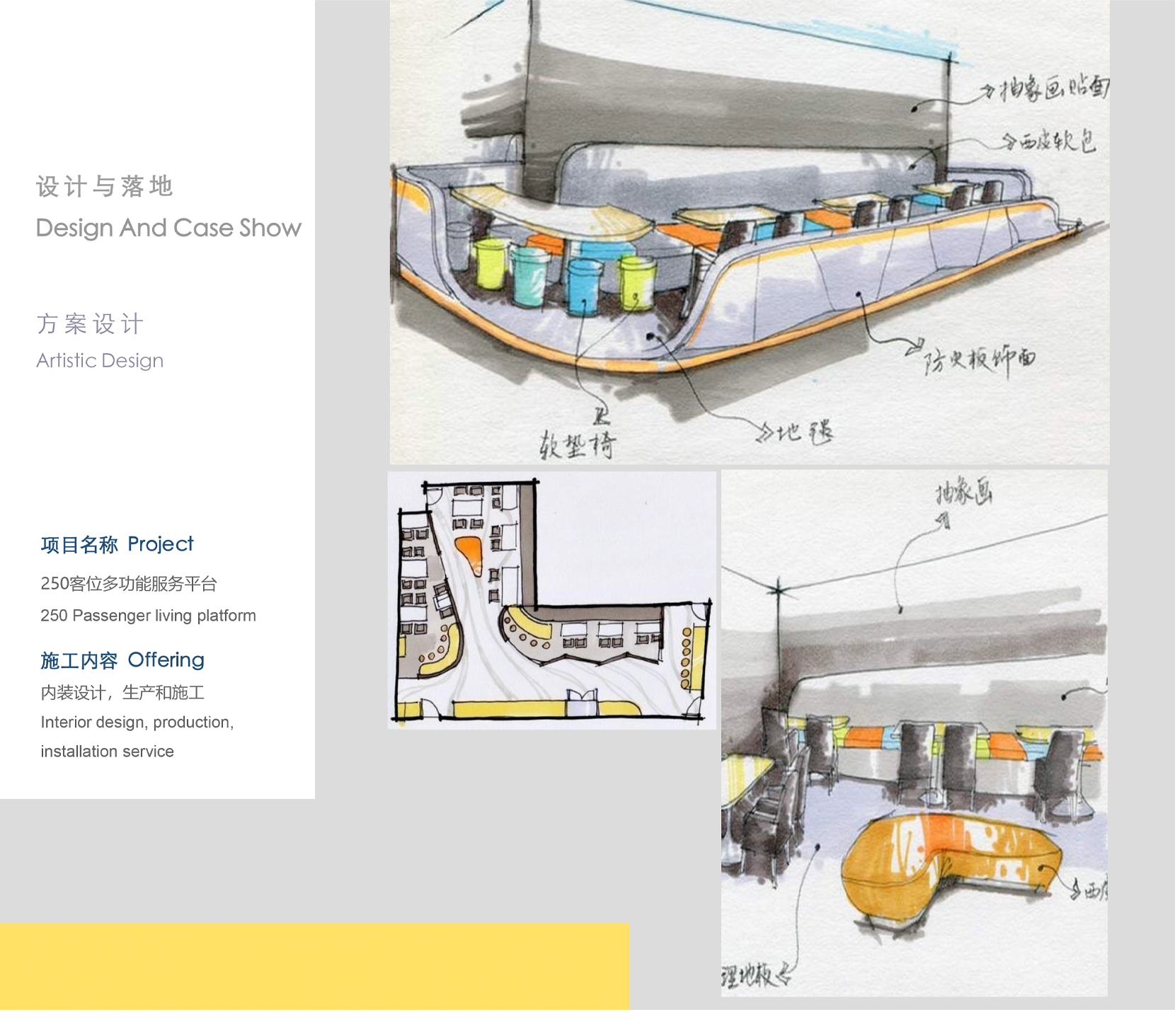The image size is (1175, 1036).
Task: Click the "installation service" text
Action: click(107, 752)
